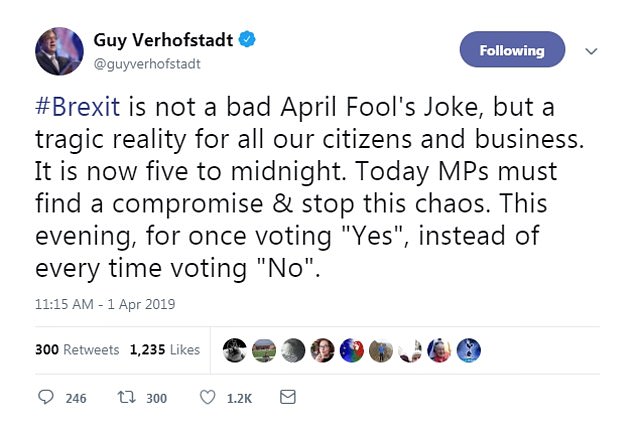Open the woman with glasses avatar
The image size is (634, 432).
click(x=322, y=350)
